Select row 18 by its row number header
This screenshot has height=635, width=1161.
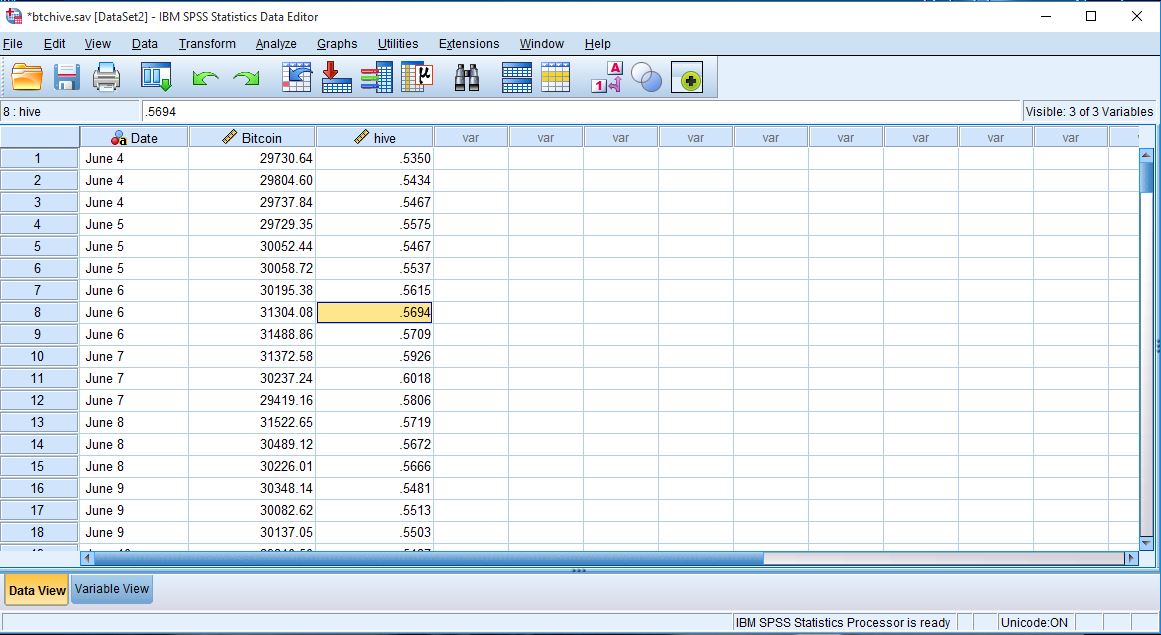(39, 532)
